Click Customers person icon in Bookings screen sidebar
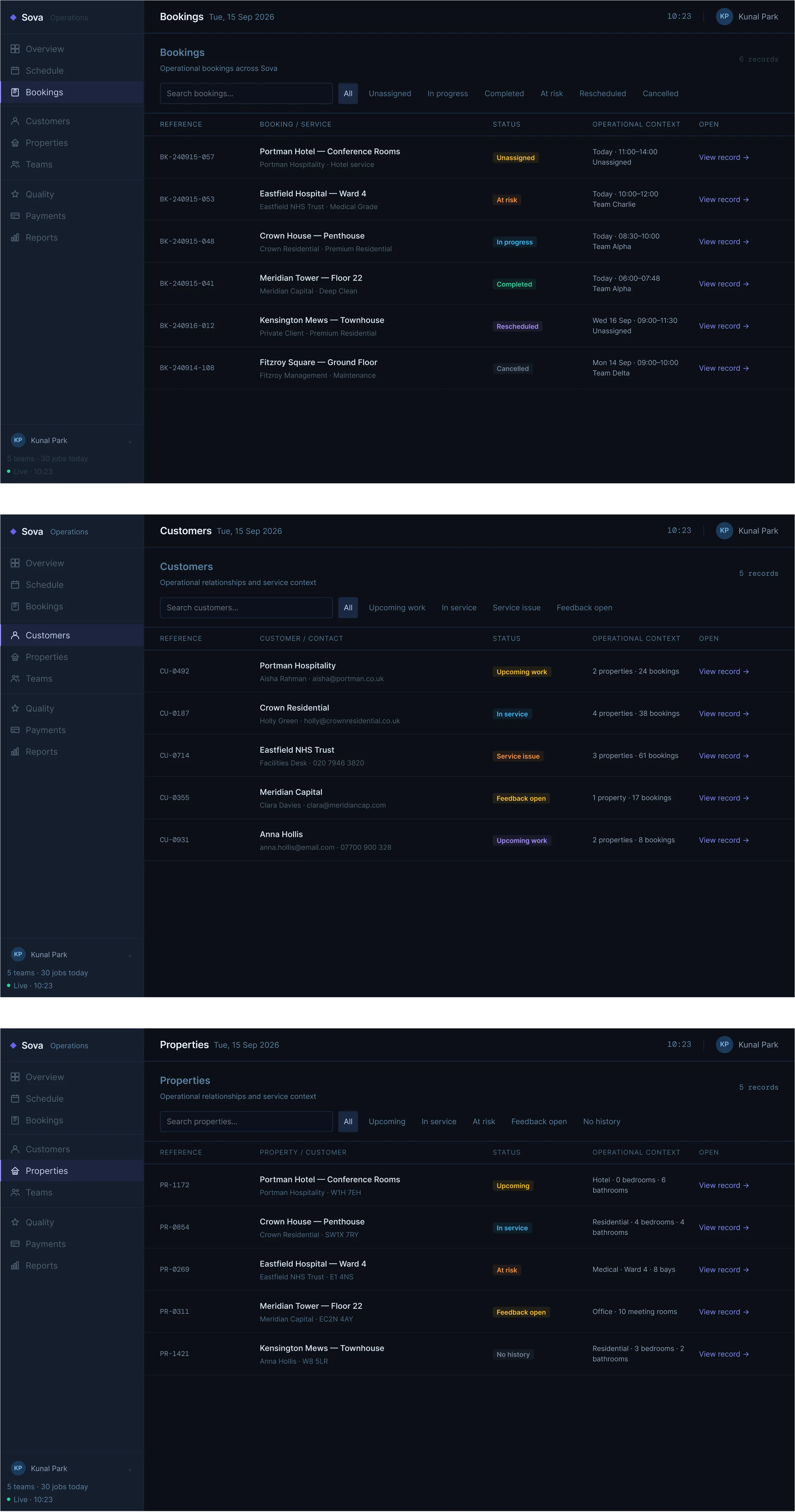The width and height of the screenshot is (795, 1512). pos(15,122)
